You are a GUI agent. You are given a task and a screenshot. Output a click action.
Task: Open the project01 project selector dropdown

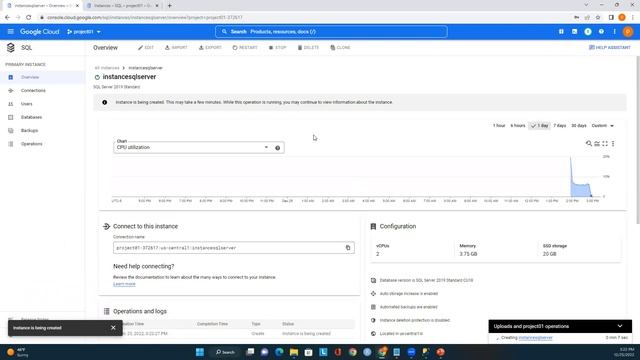(x=84, y=31)
